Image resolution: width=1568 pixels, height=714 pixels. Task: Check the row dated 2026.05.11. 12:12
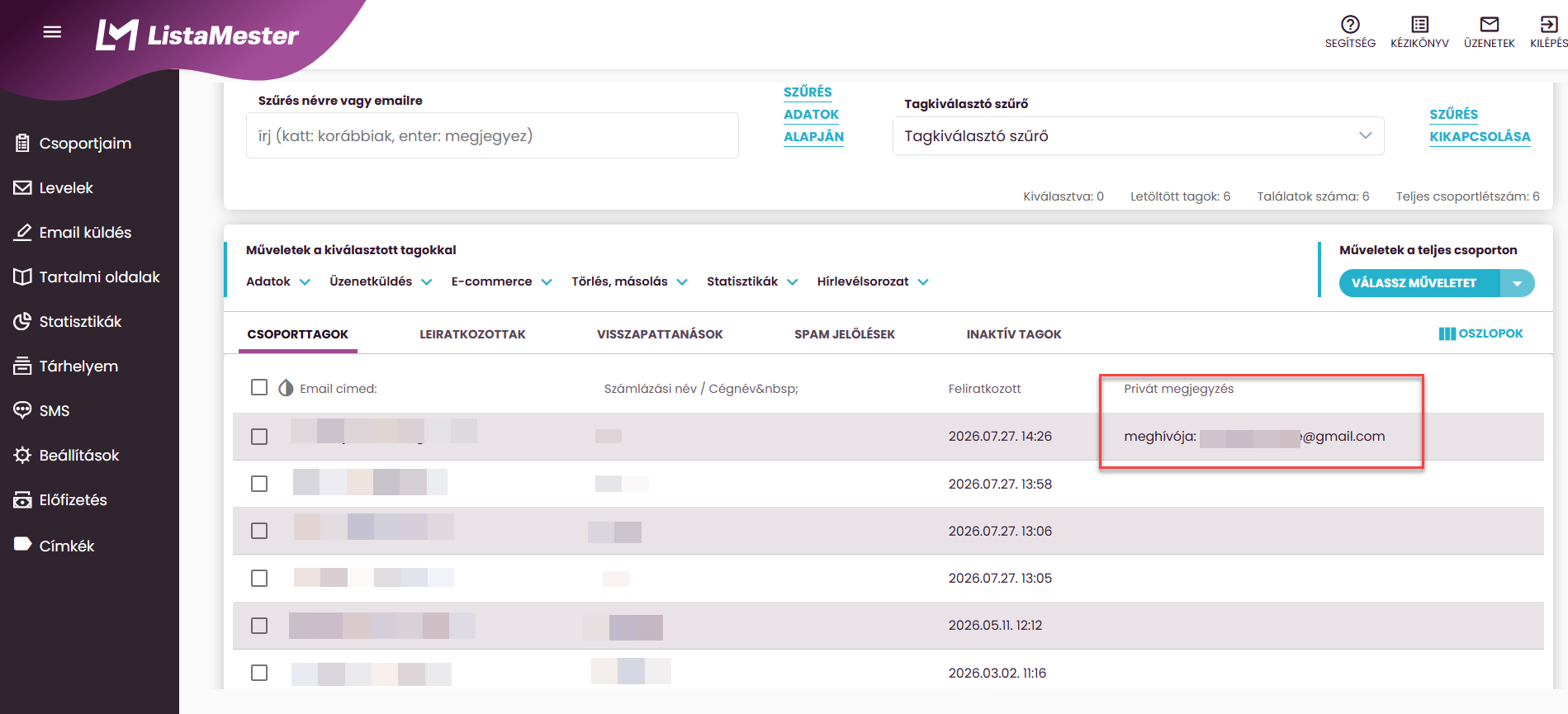click(259, 626)
